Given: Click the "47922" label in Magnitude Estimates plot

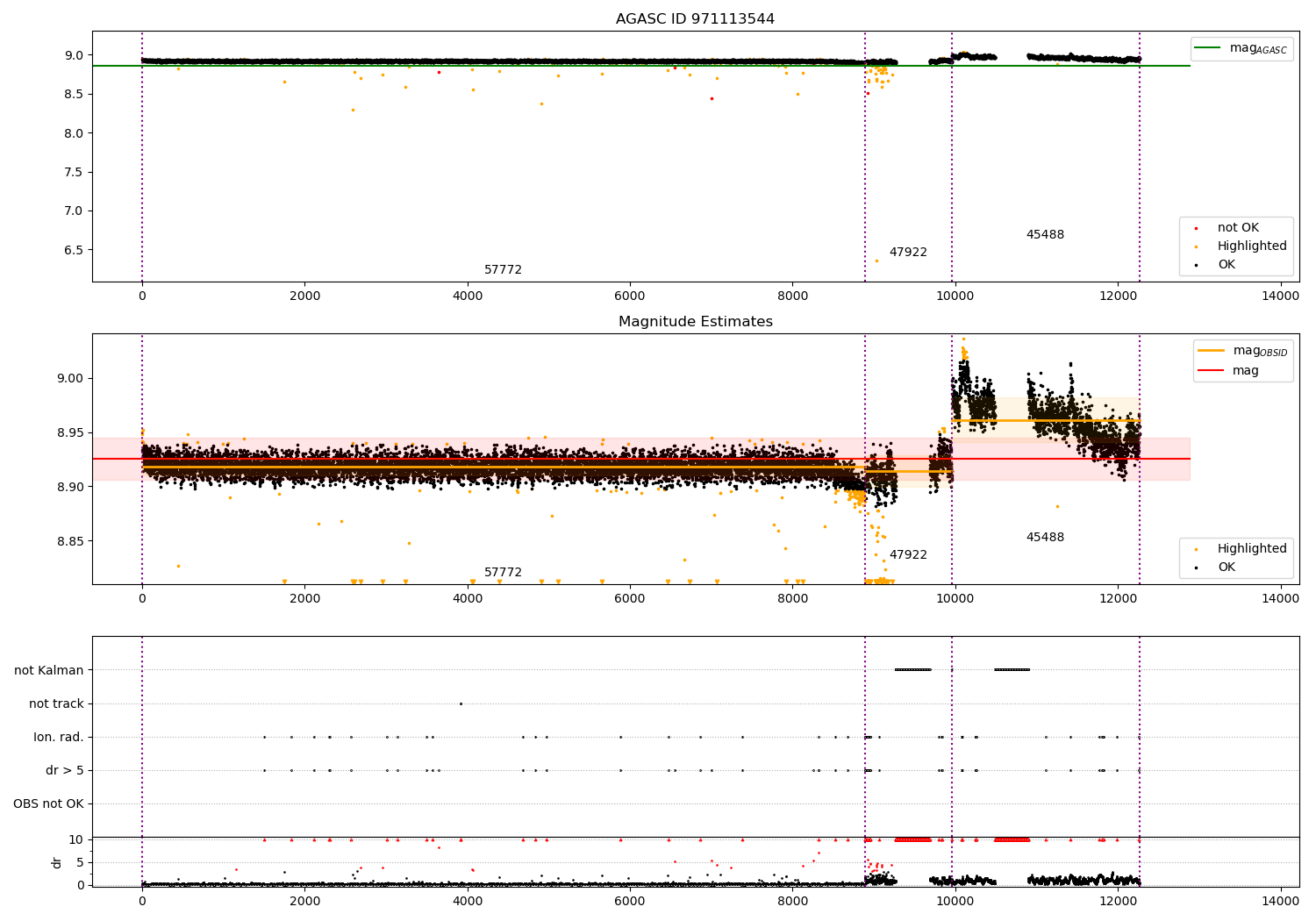Looking at the screenshot, I should coord(908,555).
